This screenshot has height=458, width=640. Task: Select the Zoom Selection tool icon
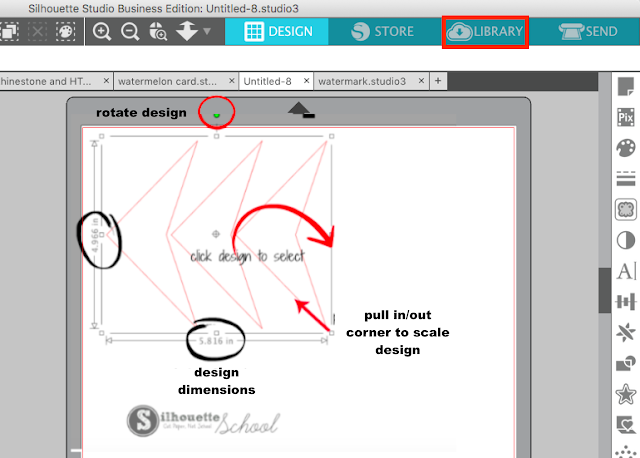(158, 31)
